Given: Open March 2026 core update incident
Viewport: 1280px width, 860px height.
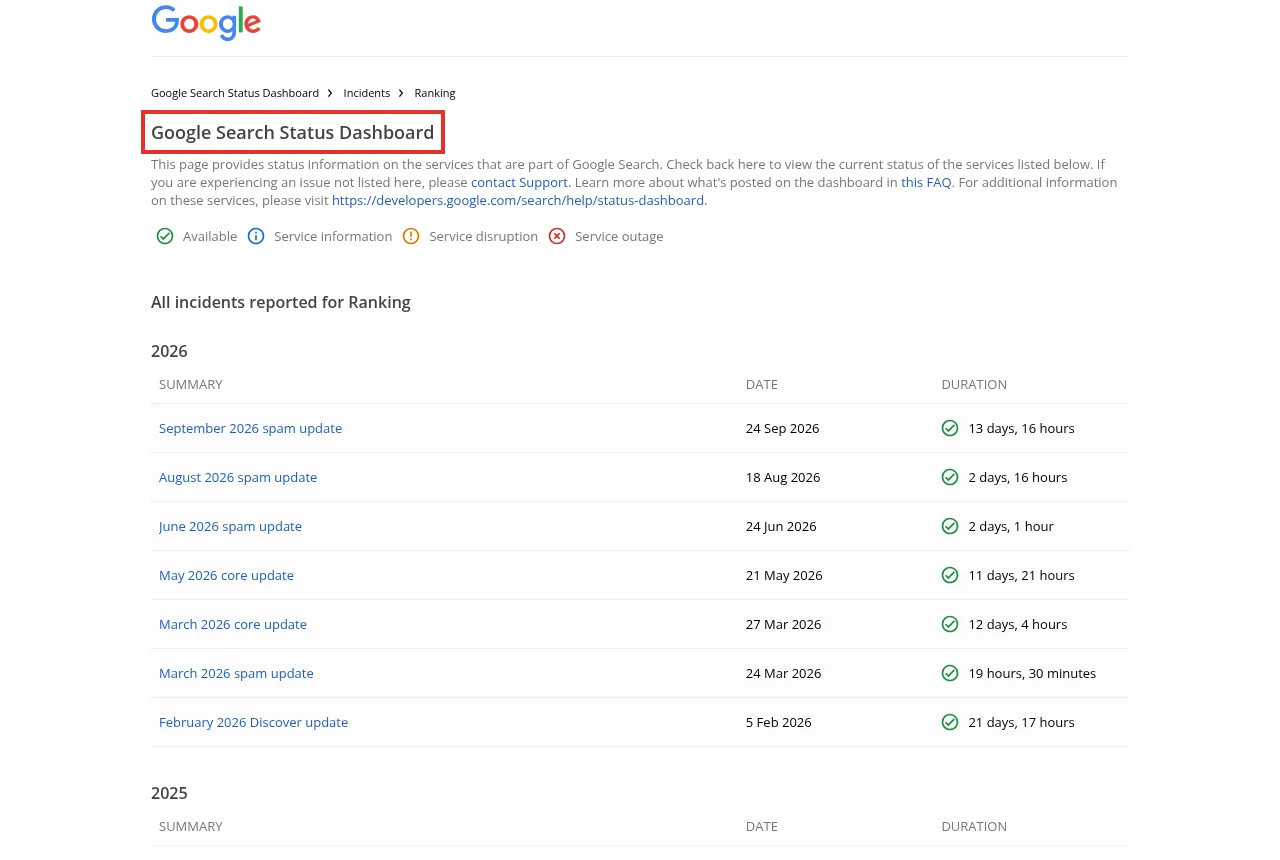Looking at the screenshot, I should (x=233, y=624).
